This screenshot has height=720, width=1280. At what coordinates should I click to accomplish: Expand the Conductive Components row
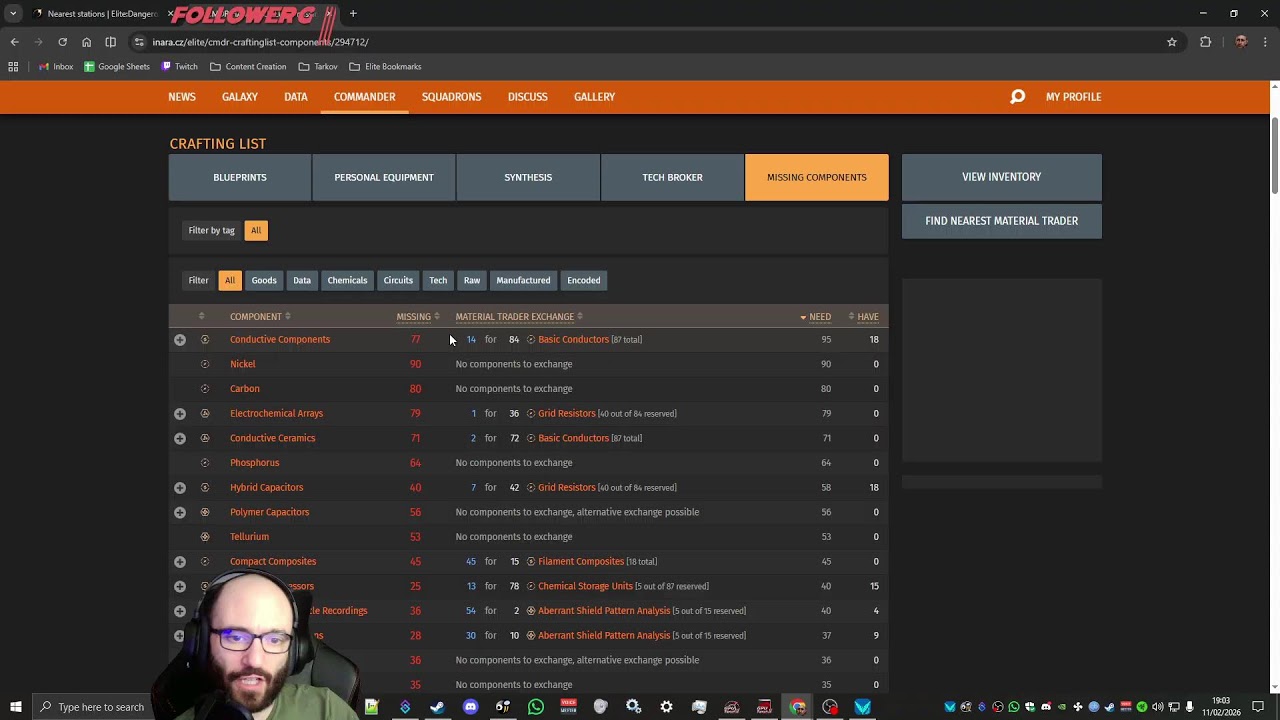[180, 340]
